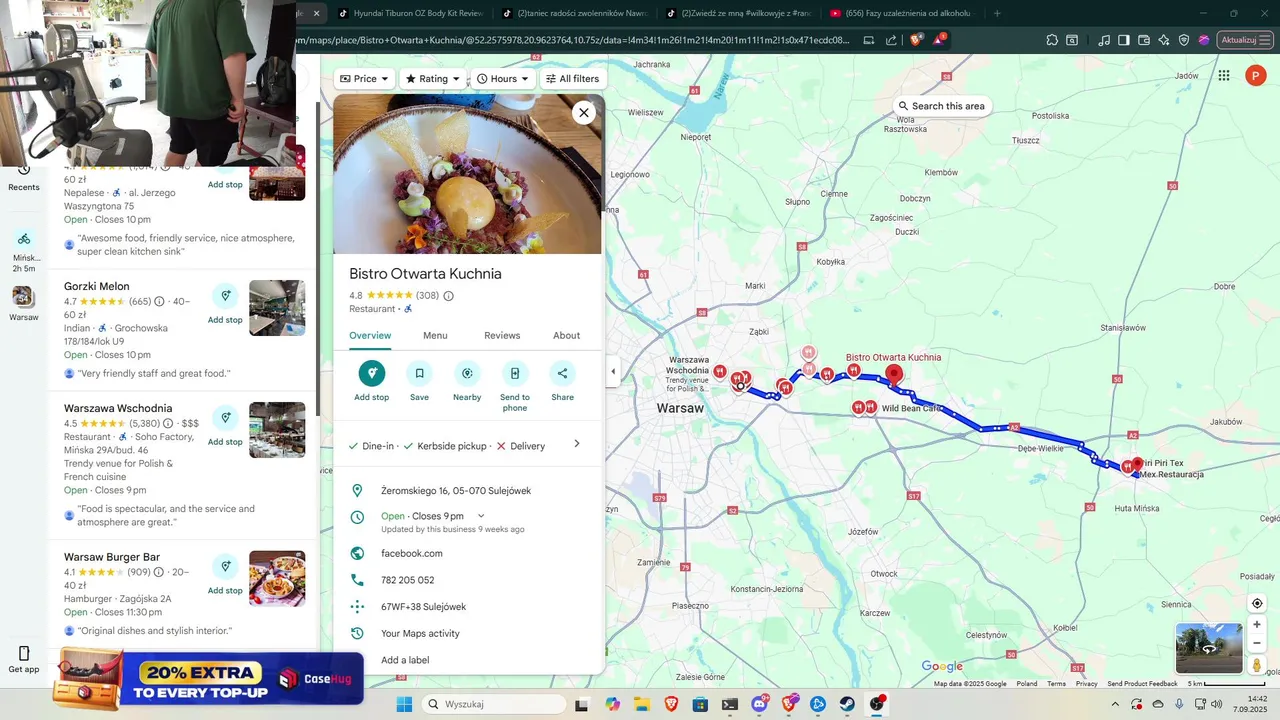Viewport: 1280px width, 720px height.
Task: Click the green Add stop icon in Bistro panel
Action: (372, 373)
